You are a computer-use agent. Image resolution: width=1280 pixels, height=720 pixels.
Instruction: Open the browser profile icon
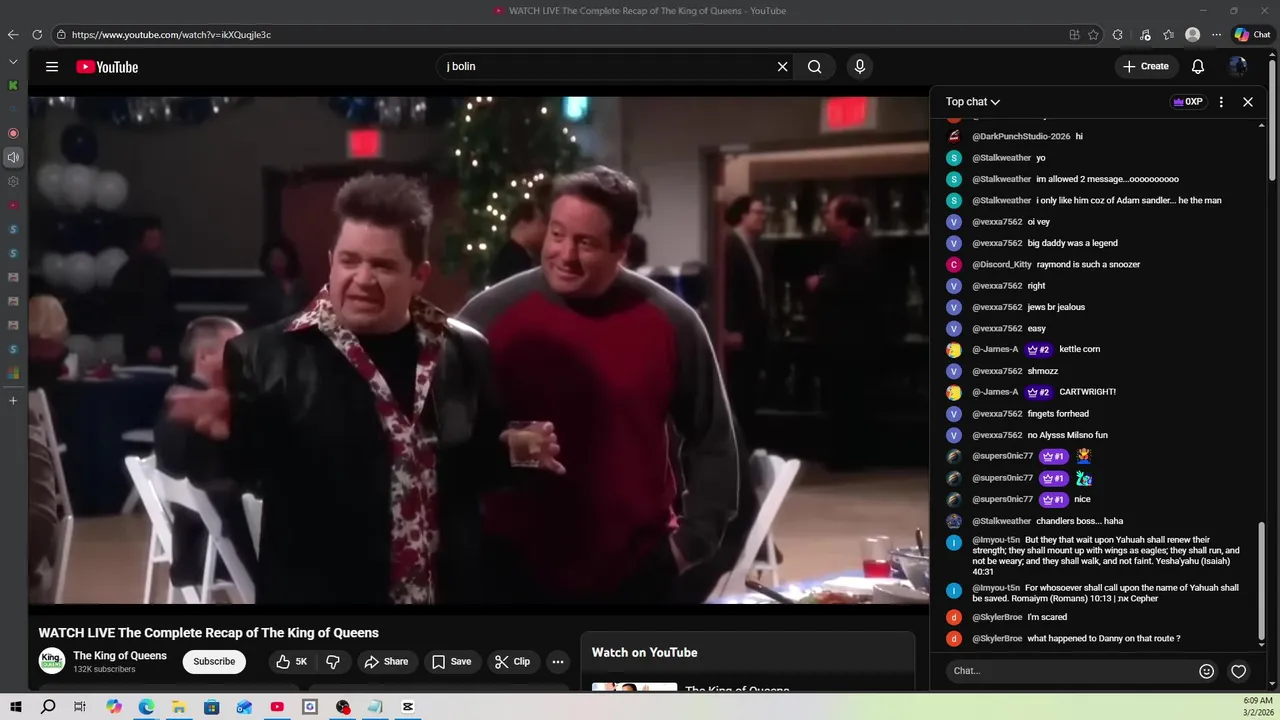[x=1193, y=34]
